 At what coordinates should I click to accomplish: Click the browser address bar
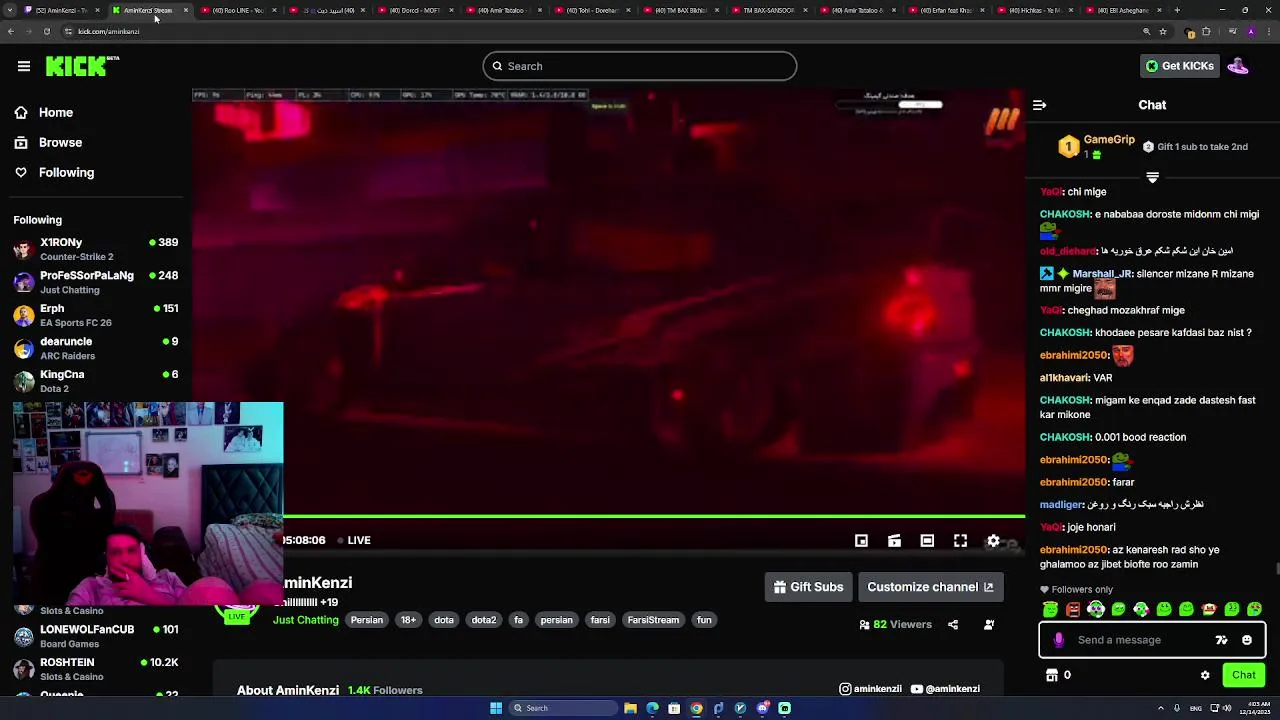pyautogui.click(x=600, y=31)
